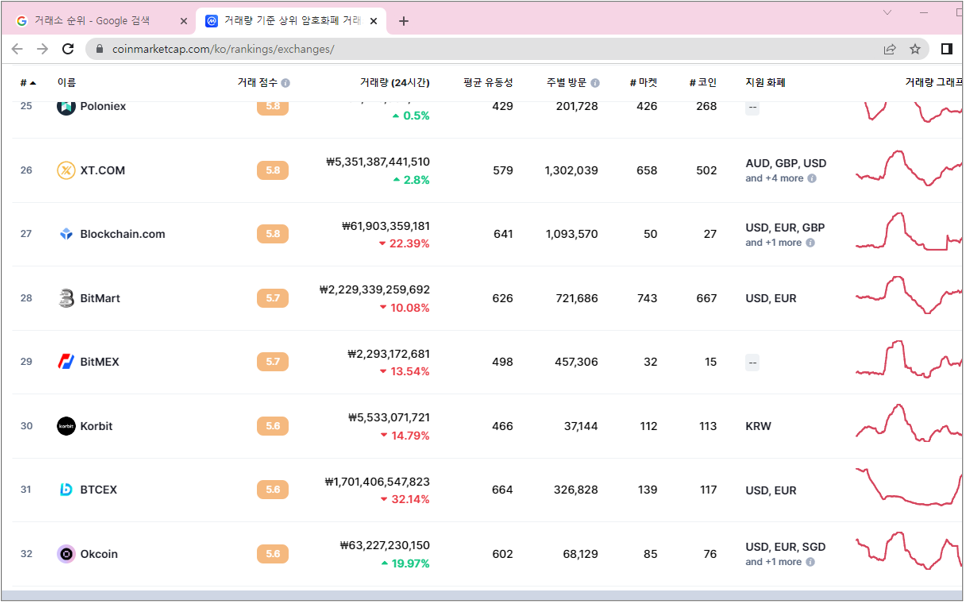Click the BitMart logo icon
Screen dimensions: 964x602
coord(66,298)
